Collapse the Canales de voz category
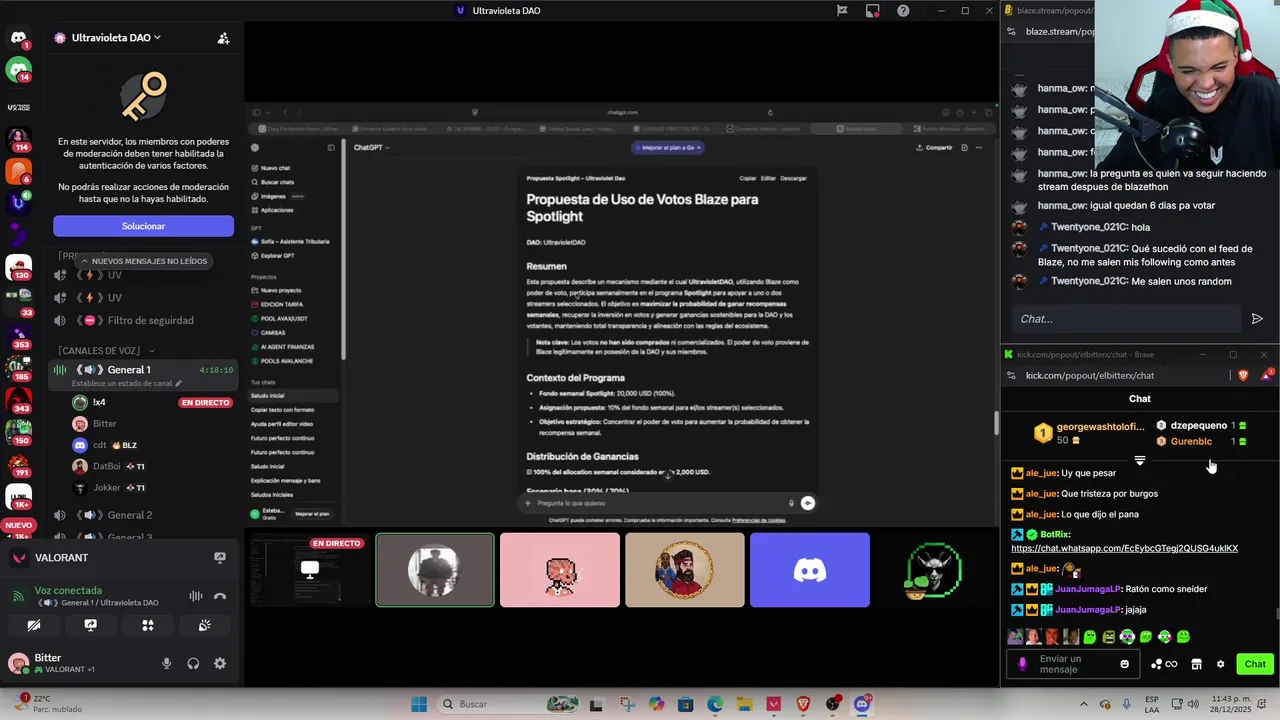 [x=107, y=351]
